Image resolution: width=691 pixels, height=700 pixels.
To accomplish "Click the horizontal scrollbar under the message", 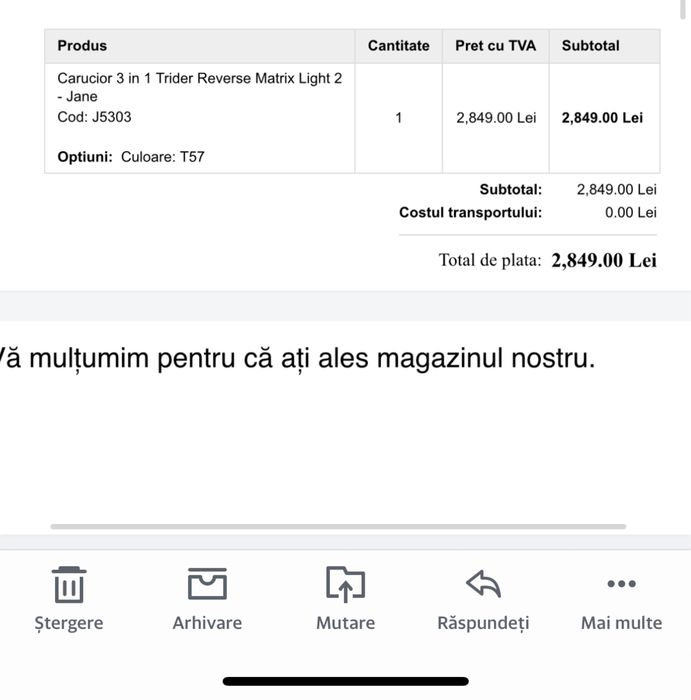I will coord(338,526).
